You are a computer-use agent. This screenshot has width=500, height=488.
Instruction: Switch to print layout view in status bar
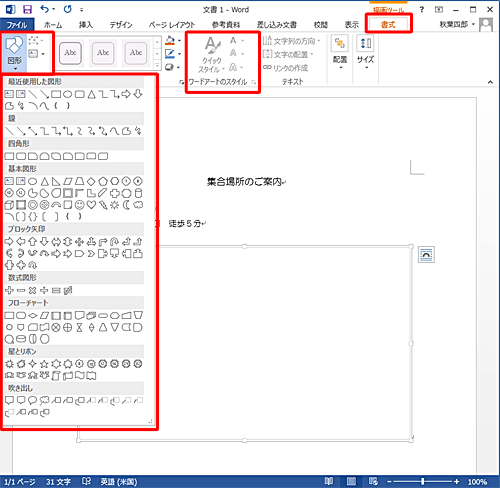coord(351,481)
